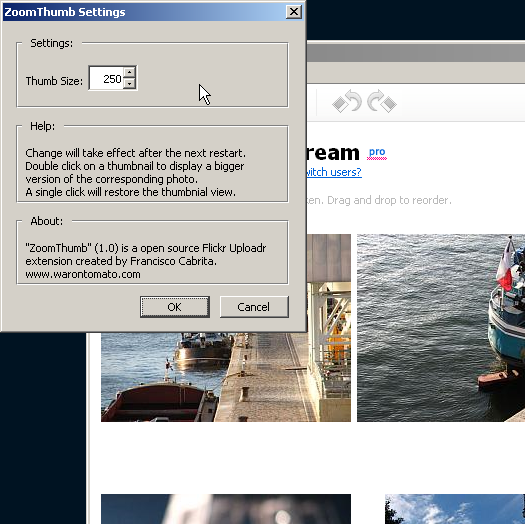Click the rotate left icon
Image resolution: width=525 pixels, height=524 pixels.
pyautogui.click(x=348, y=101)
